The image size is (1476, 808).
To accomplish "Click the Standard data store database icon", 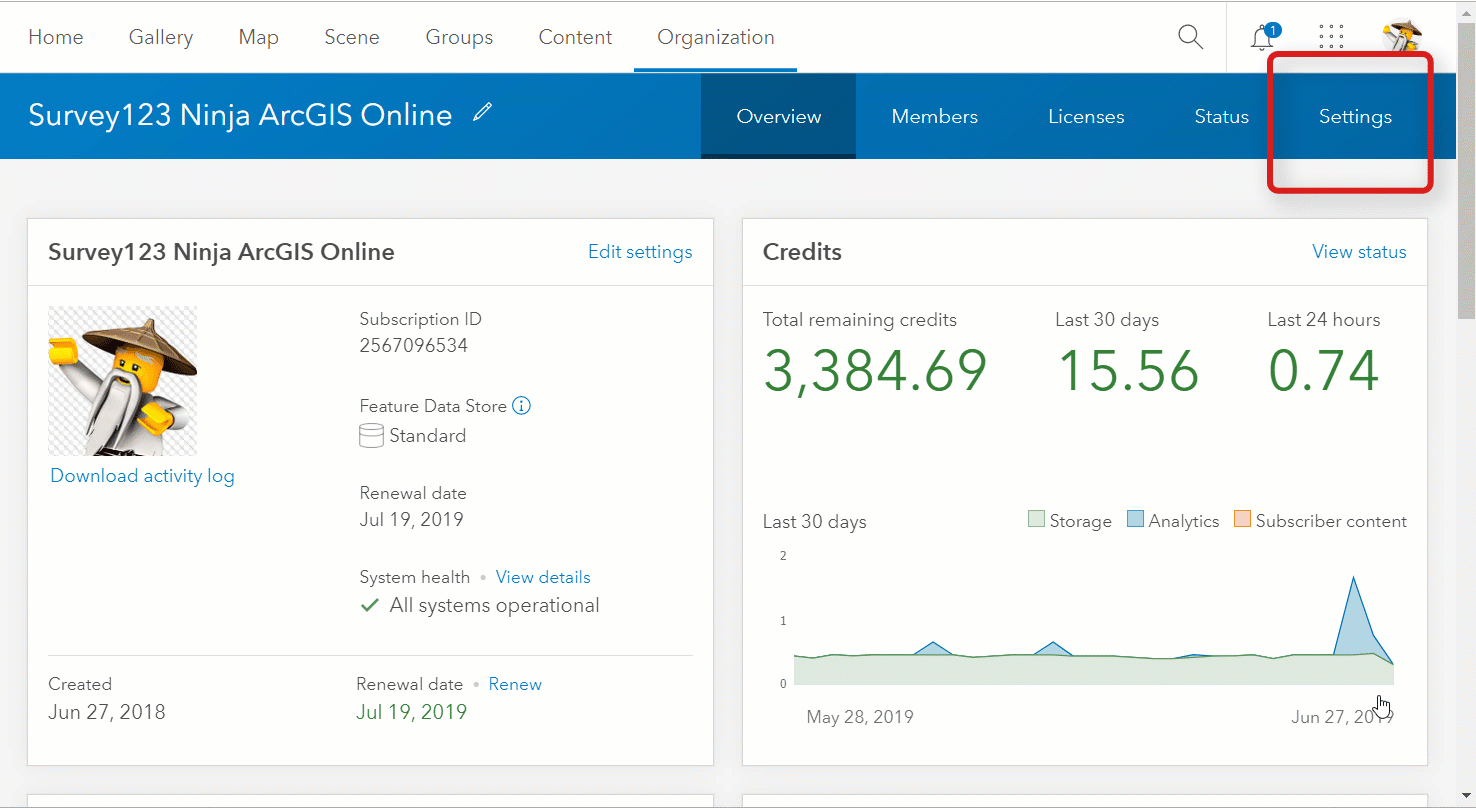I will (x=371, y=436).
